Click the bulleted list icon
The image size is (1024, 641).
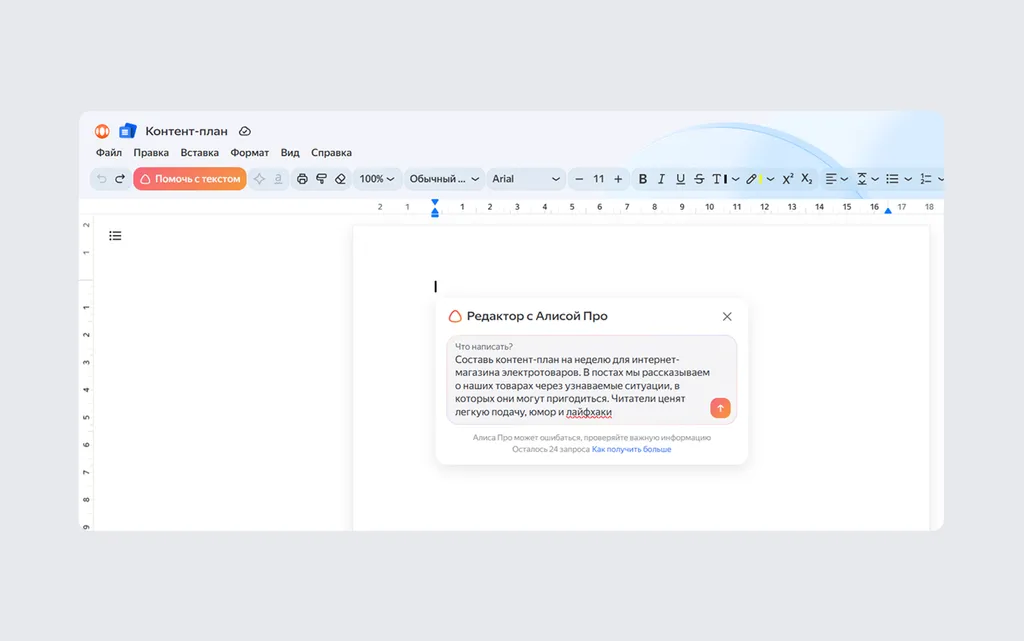click(x=892, y=179)
